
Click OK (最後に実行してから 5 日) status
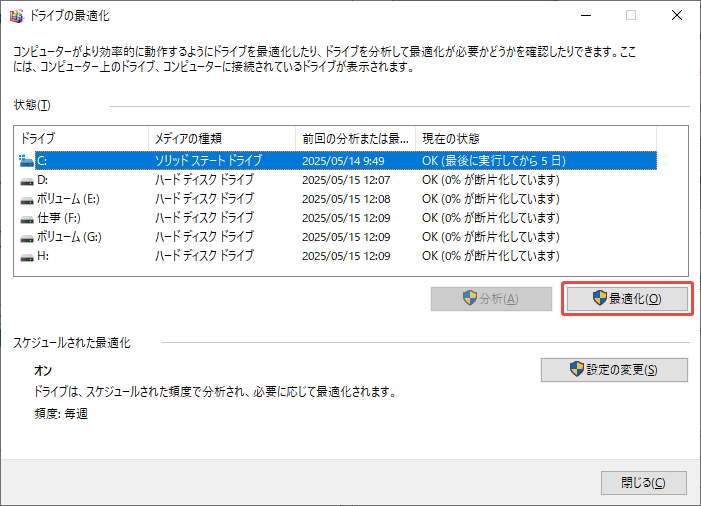coord(494,161)
